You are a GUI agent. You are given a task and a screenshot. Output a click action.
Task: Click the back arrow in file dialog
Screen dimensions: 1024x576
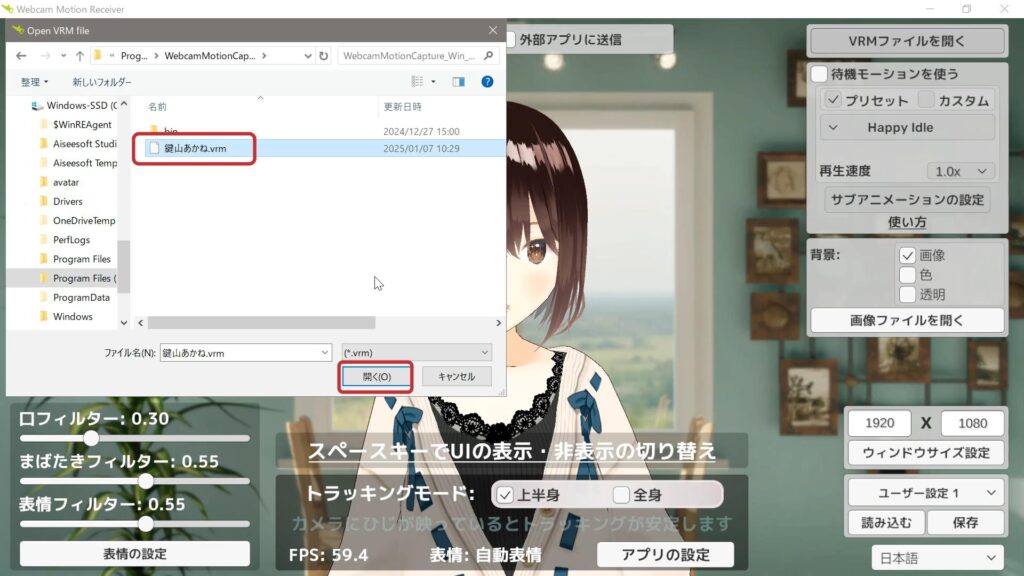pyautogui.click(x=21, y=55)
